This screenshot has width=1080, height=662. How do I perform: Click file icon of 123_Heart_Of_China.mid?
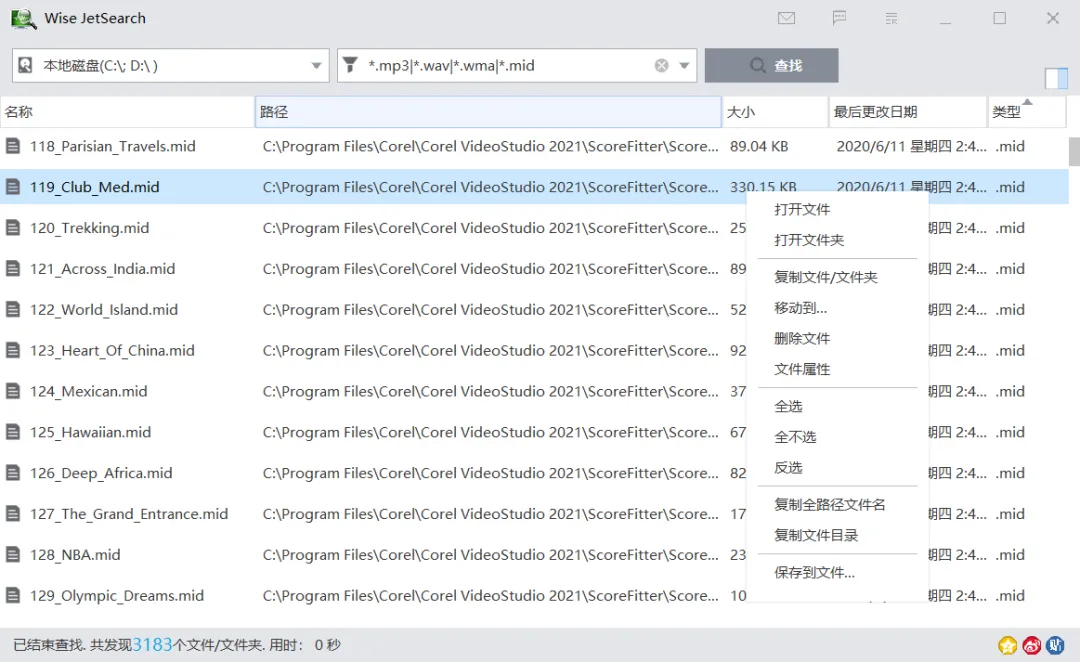[12, 350]
